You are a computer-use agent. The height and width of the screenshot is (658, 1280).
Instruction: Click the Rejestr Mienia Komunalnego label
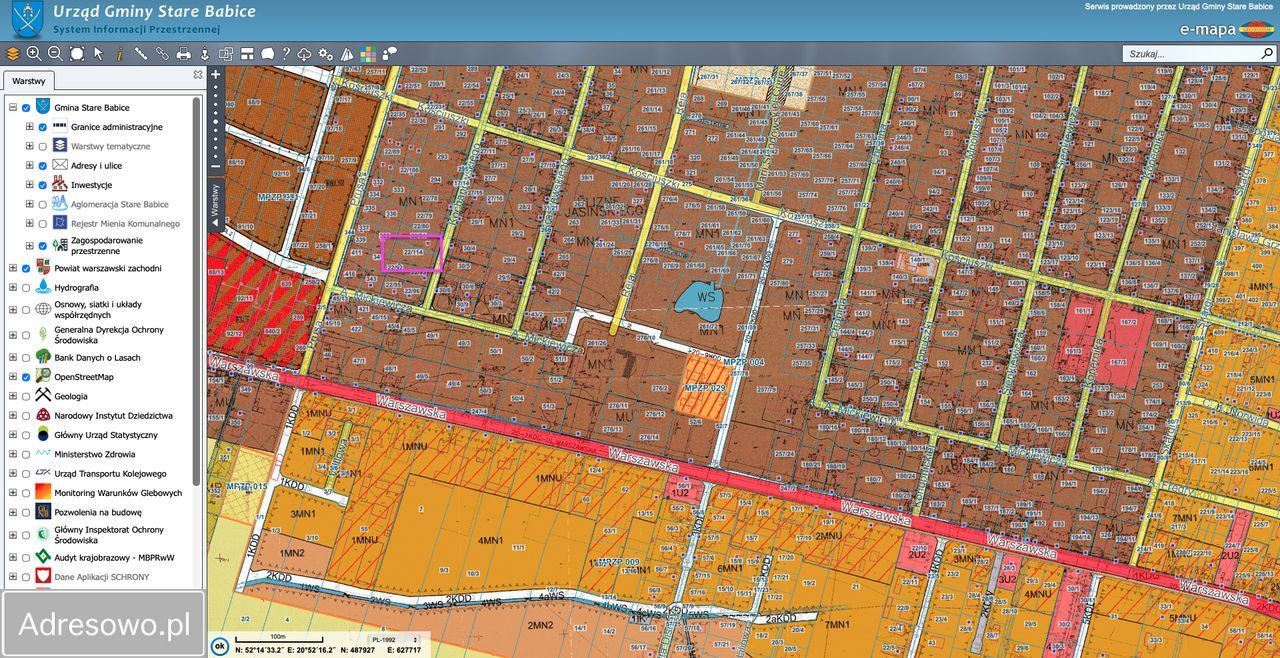tap(125, 224)
